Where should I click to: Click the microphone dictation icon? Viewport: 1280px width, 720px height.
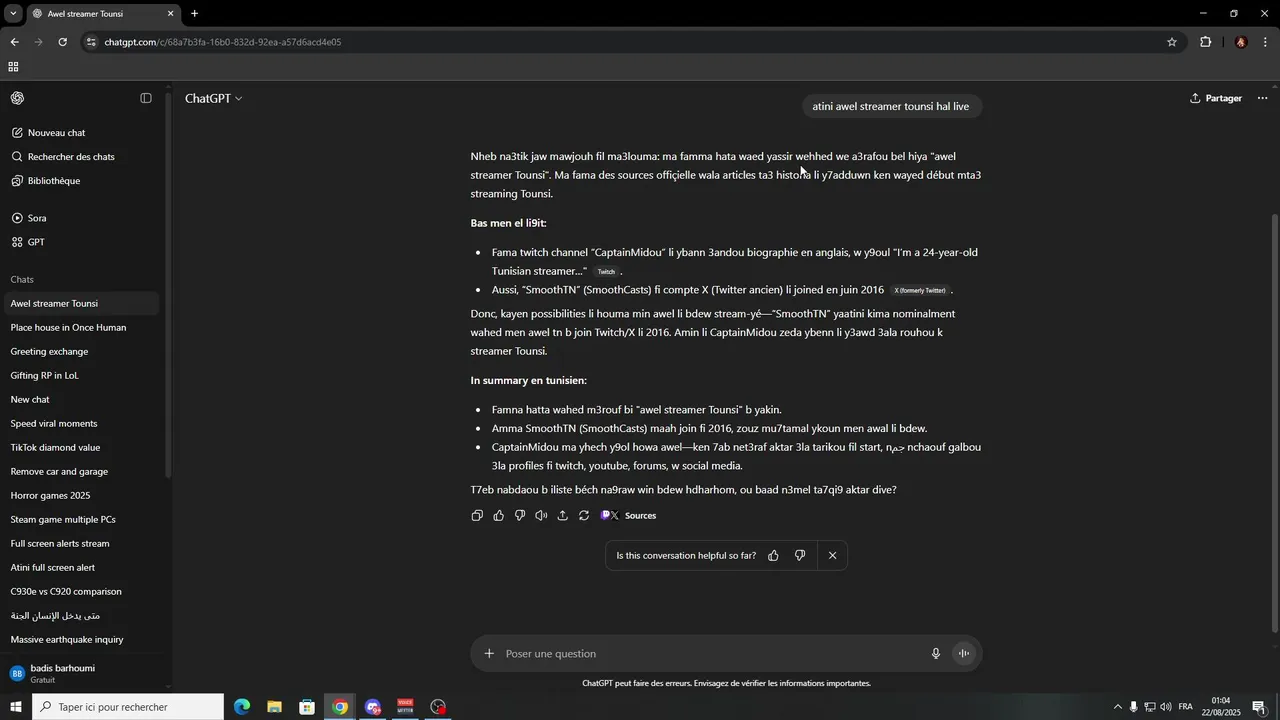click(x=936, y=654)
